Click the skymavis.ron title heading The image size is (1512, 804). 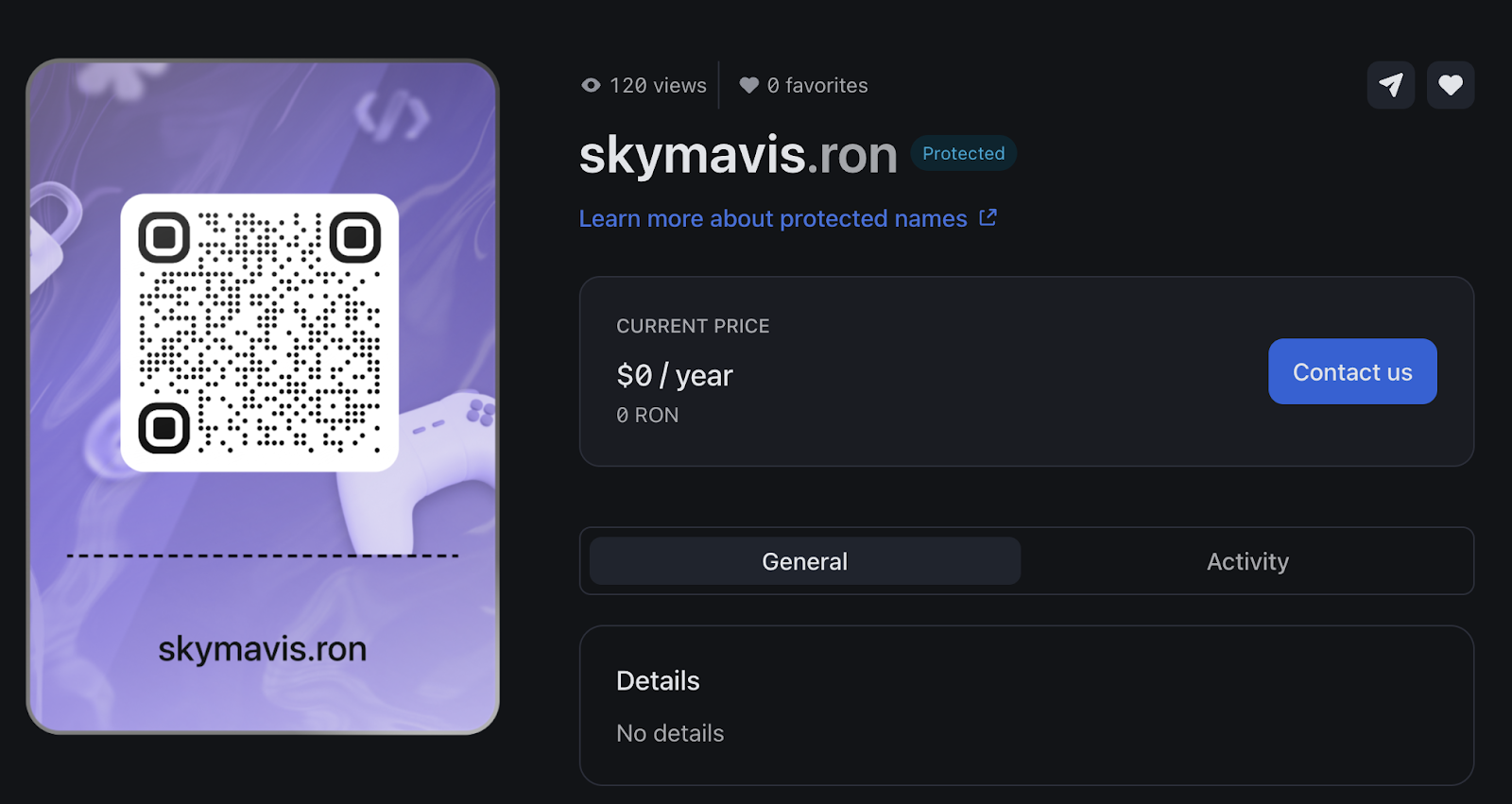pos(738,155)
